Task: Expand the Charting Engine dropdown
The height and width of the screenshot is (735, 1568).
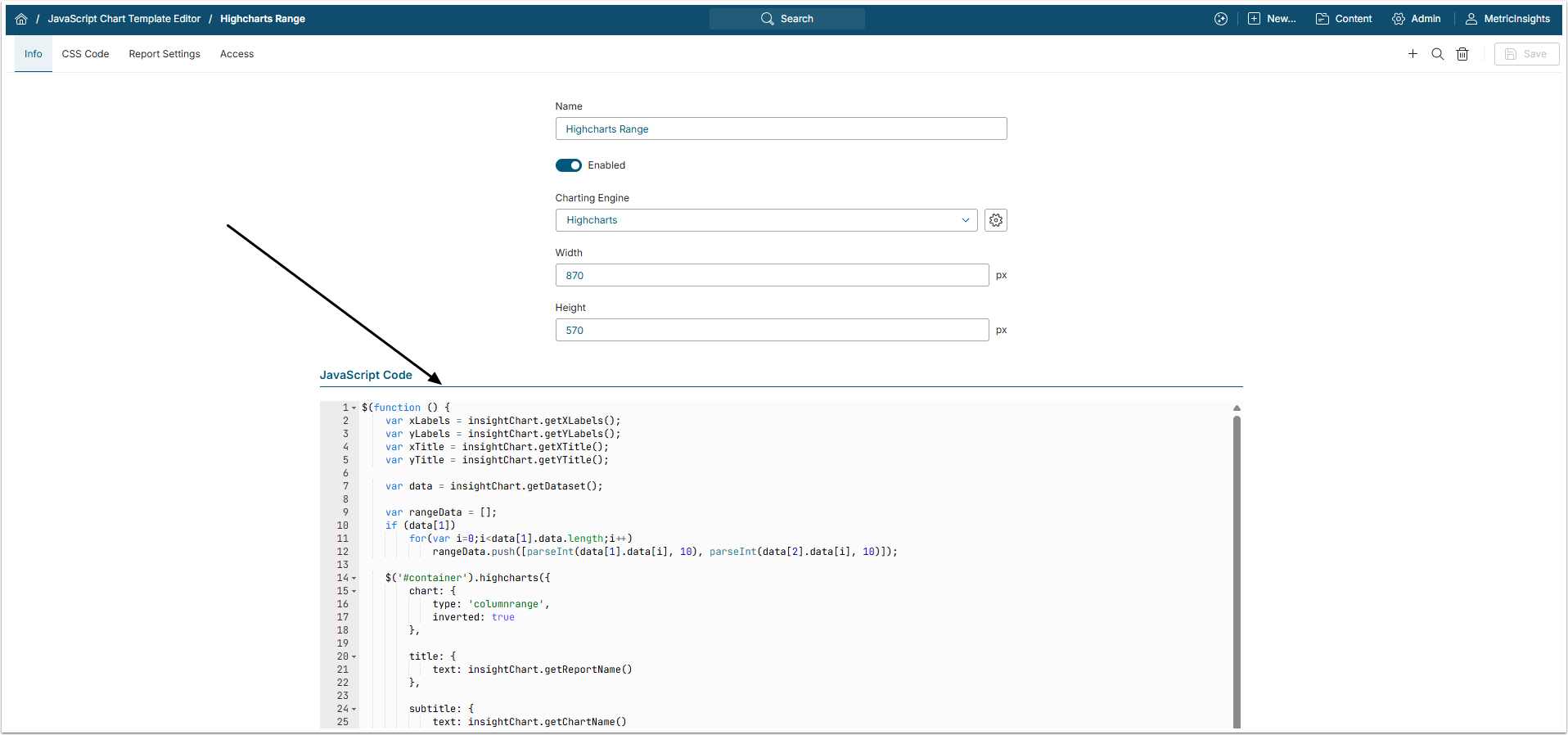Action: point(766,220)
